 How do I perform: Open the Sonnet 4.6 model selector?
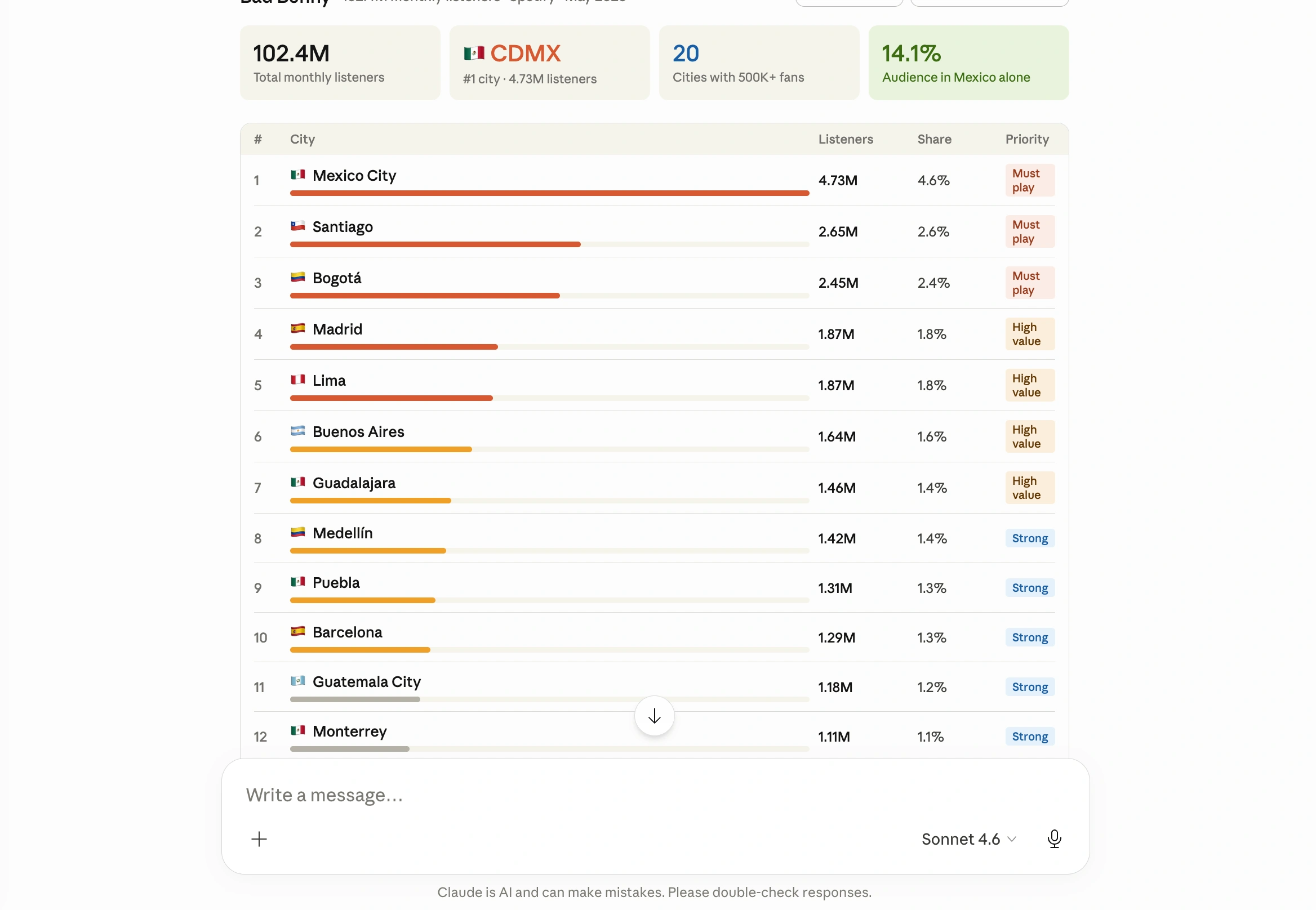(968, 838)
